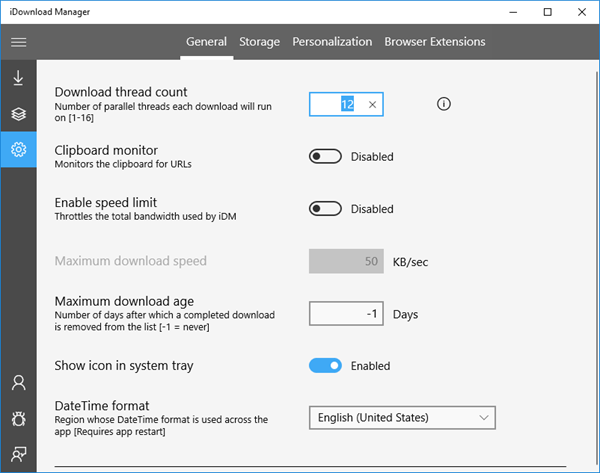Open the hamburger navigation menu

(18, 42)
